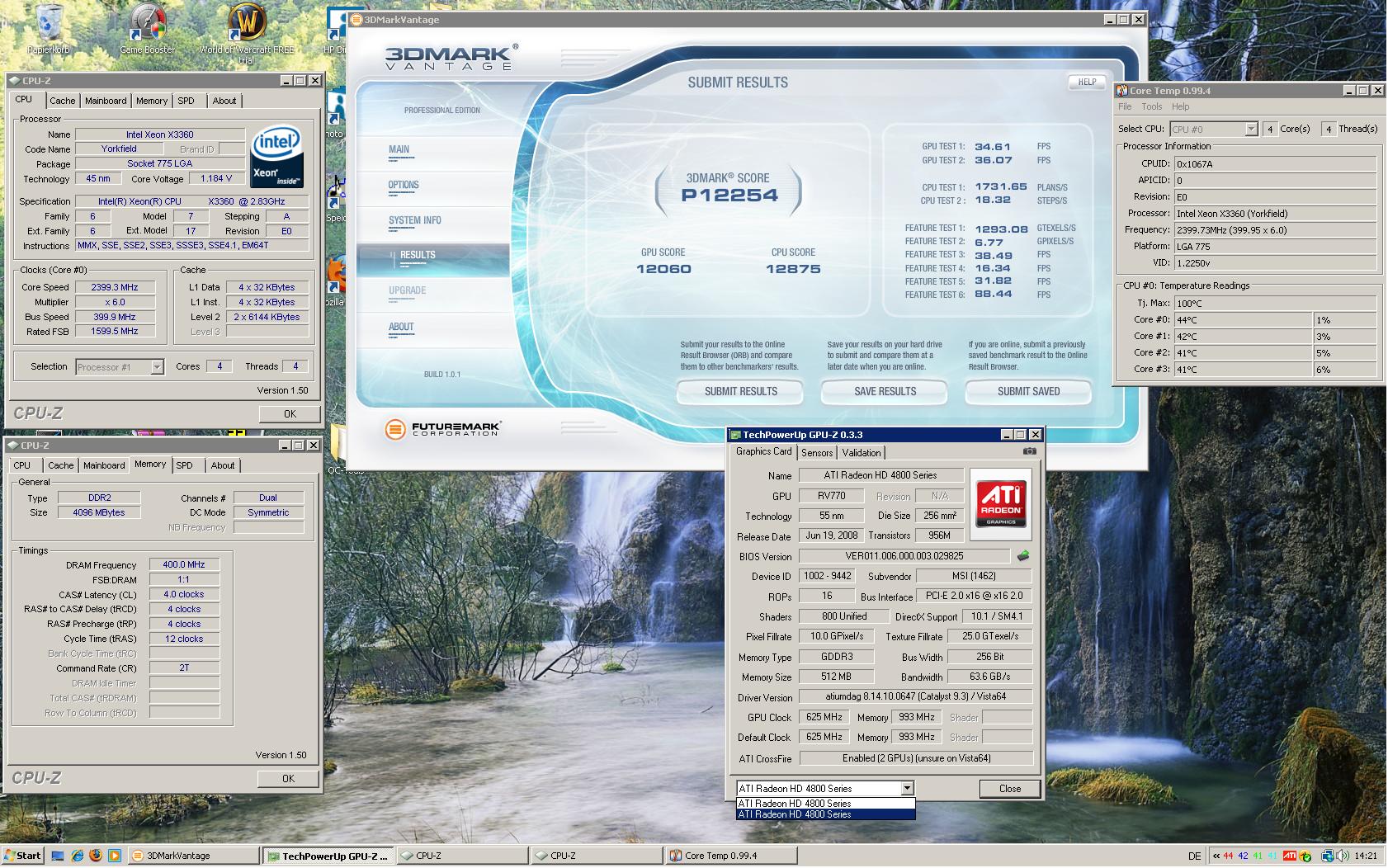Expand hidden tray icons chevron

tap(1216, 856)
